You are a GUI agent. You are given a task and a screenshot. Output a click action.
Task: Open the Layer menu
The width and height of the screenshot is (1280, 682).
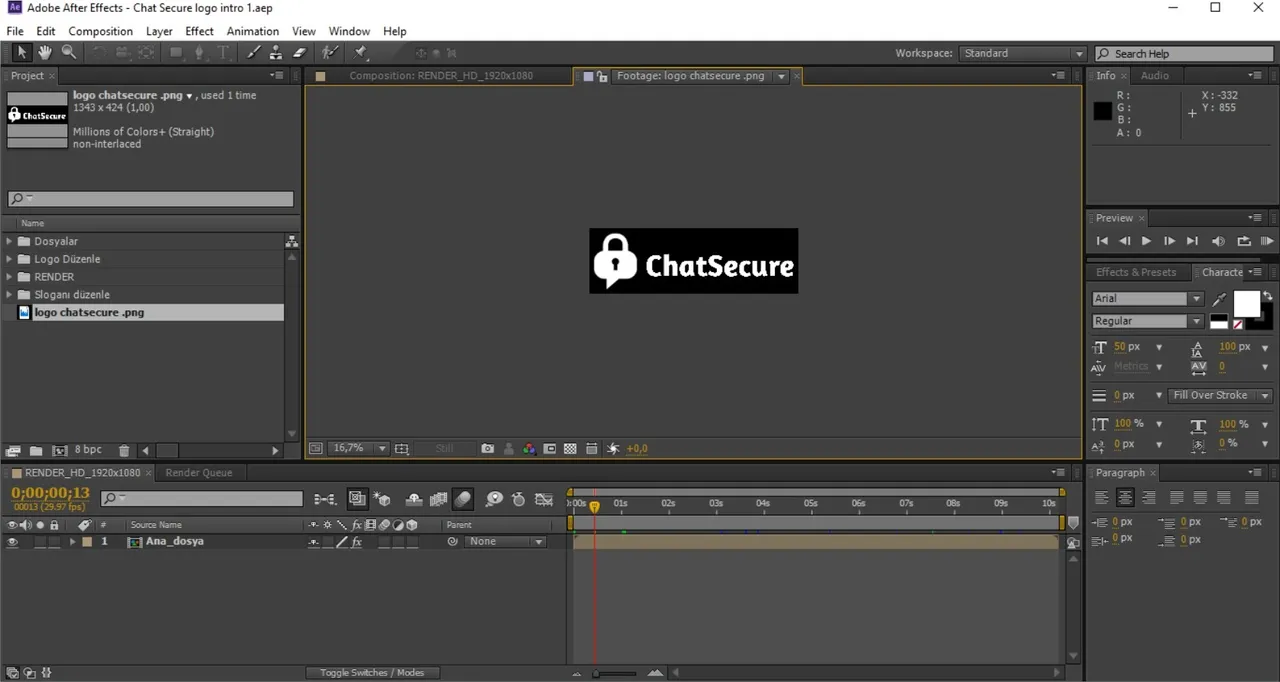(159, 31)
